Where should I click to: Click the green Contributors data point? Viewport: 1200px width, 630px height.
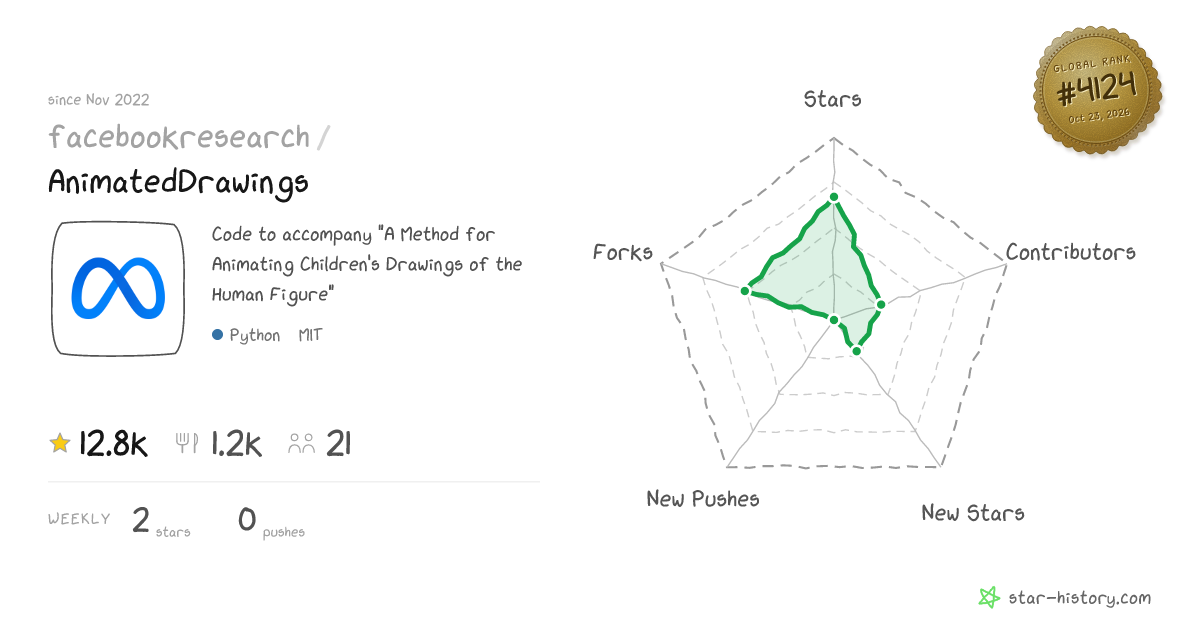pos(881,304)
